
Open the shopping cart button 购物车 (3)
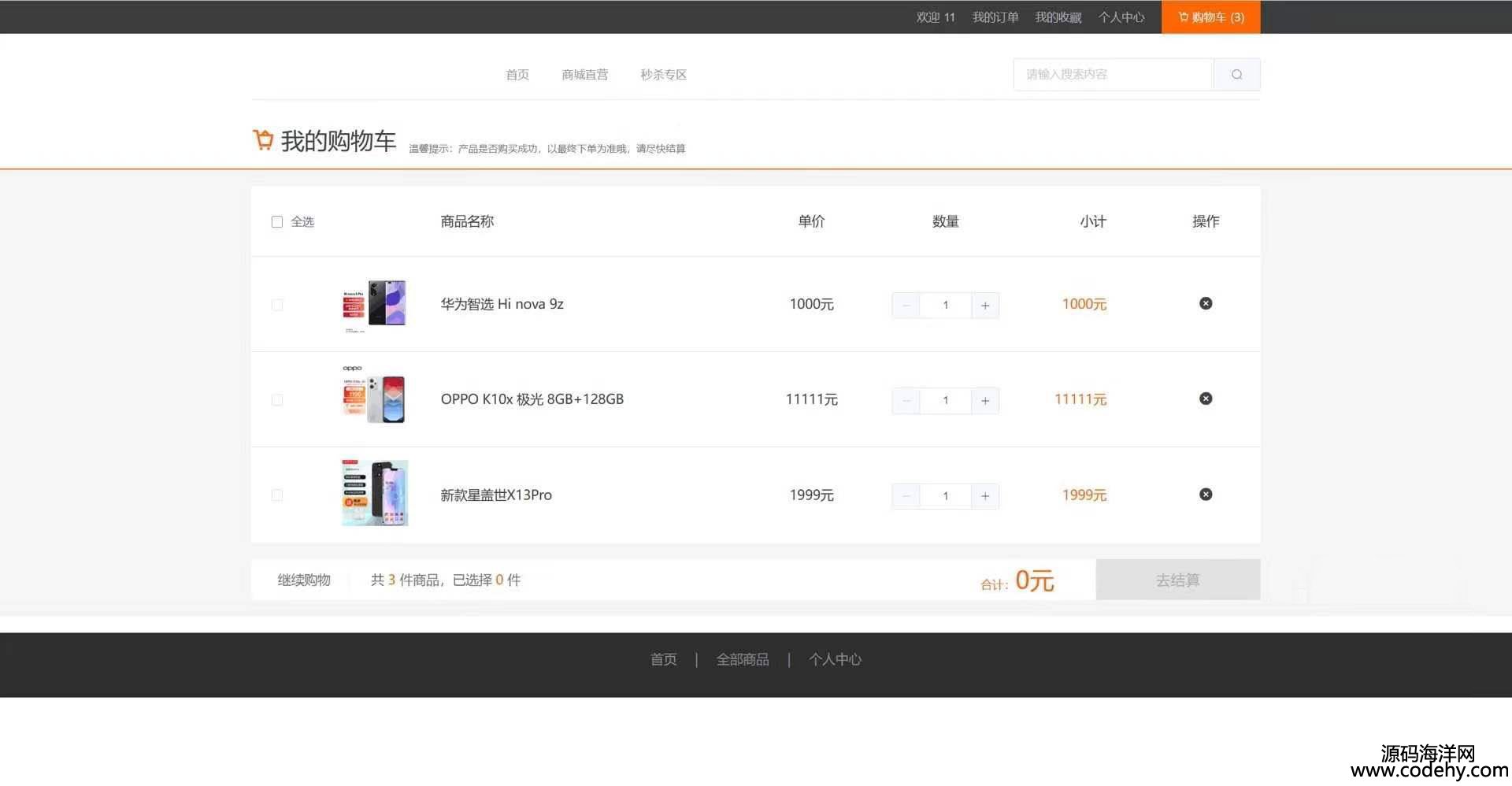(x=1210, y=17)
